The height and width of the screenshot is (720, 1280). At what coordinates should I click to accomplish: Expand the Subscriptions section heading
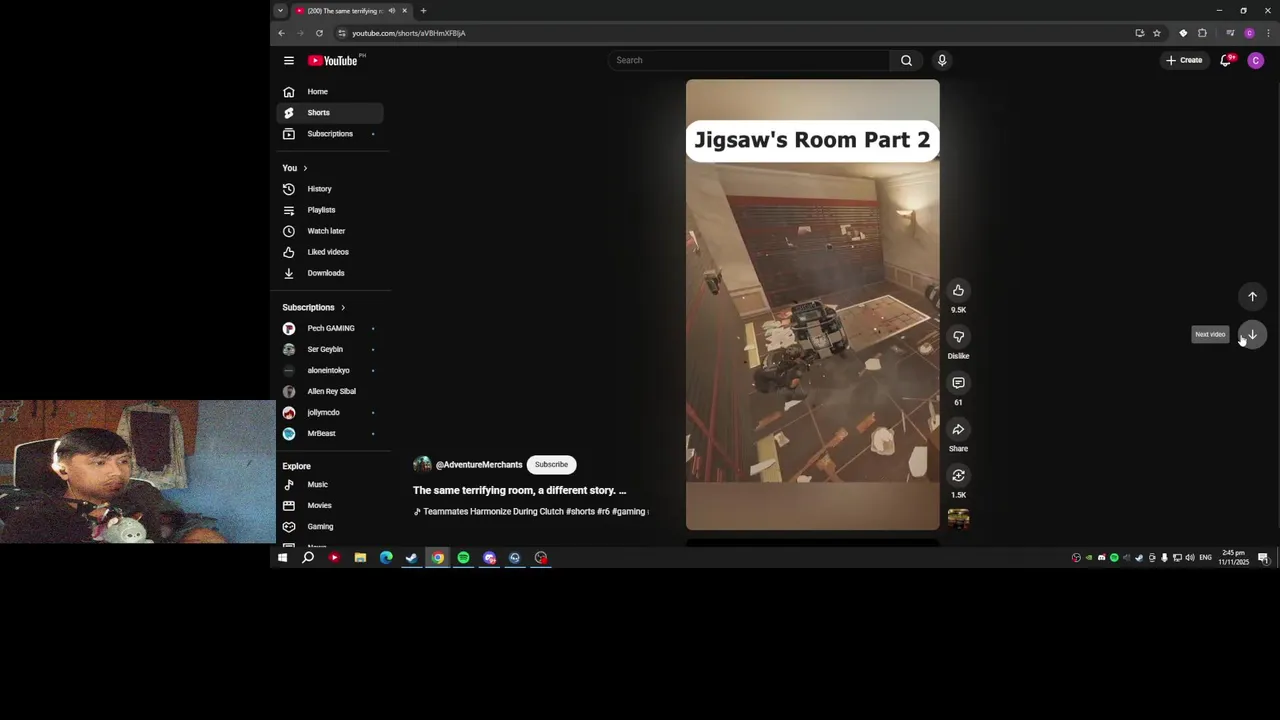coord(313,307)
